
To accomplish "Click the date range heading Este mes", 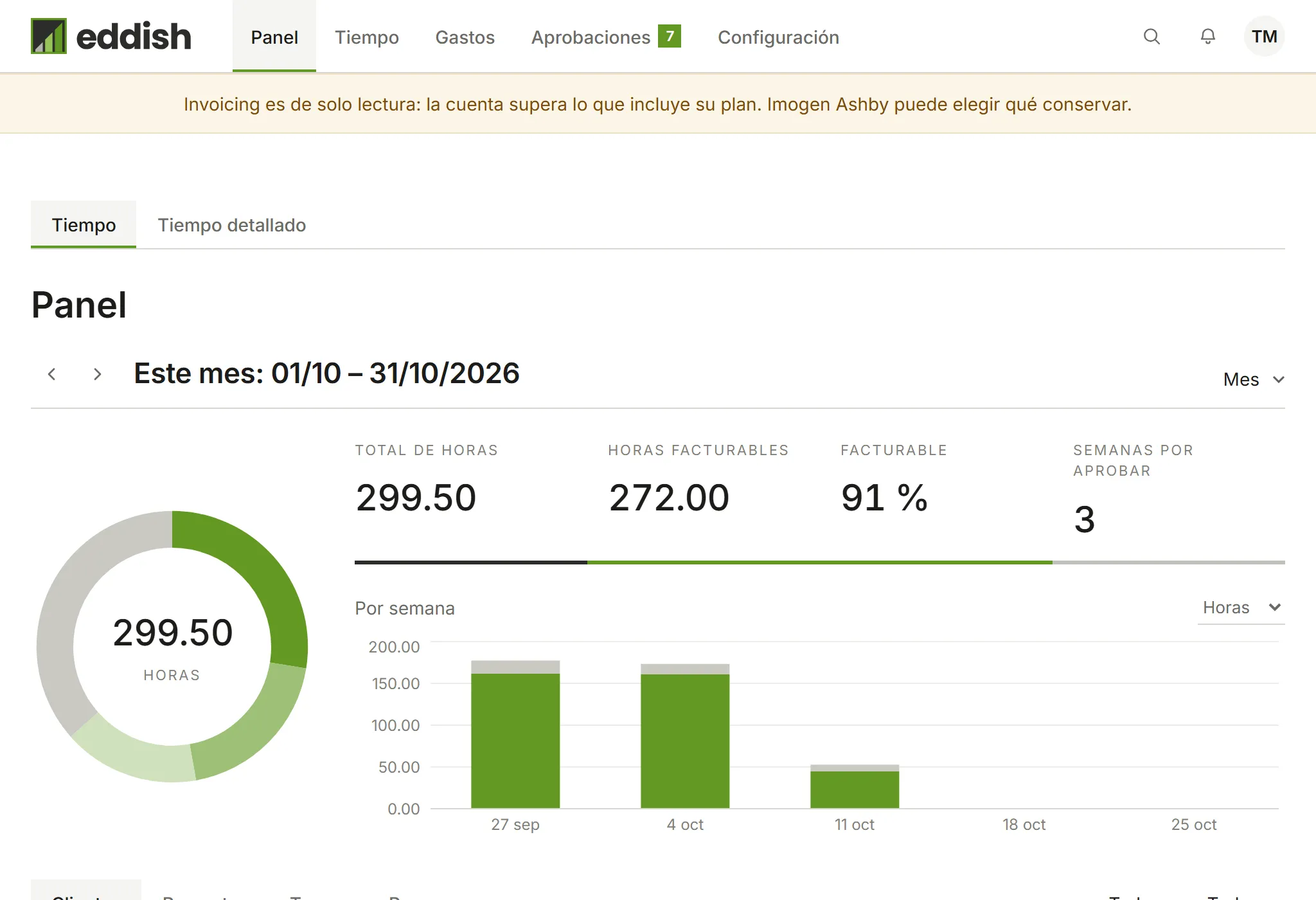I will point(326,373).
